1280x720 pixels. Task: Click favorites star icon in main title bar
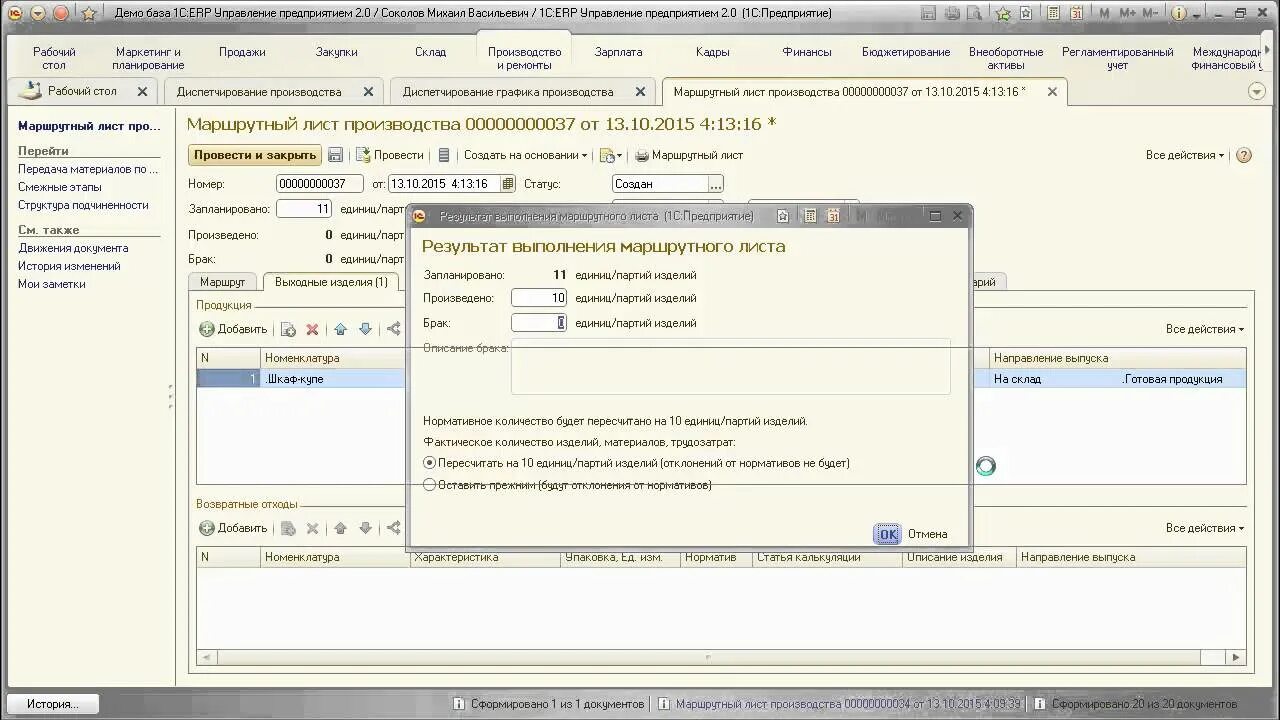click(x=88, y=13)
